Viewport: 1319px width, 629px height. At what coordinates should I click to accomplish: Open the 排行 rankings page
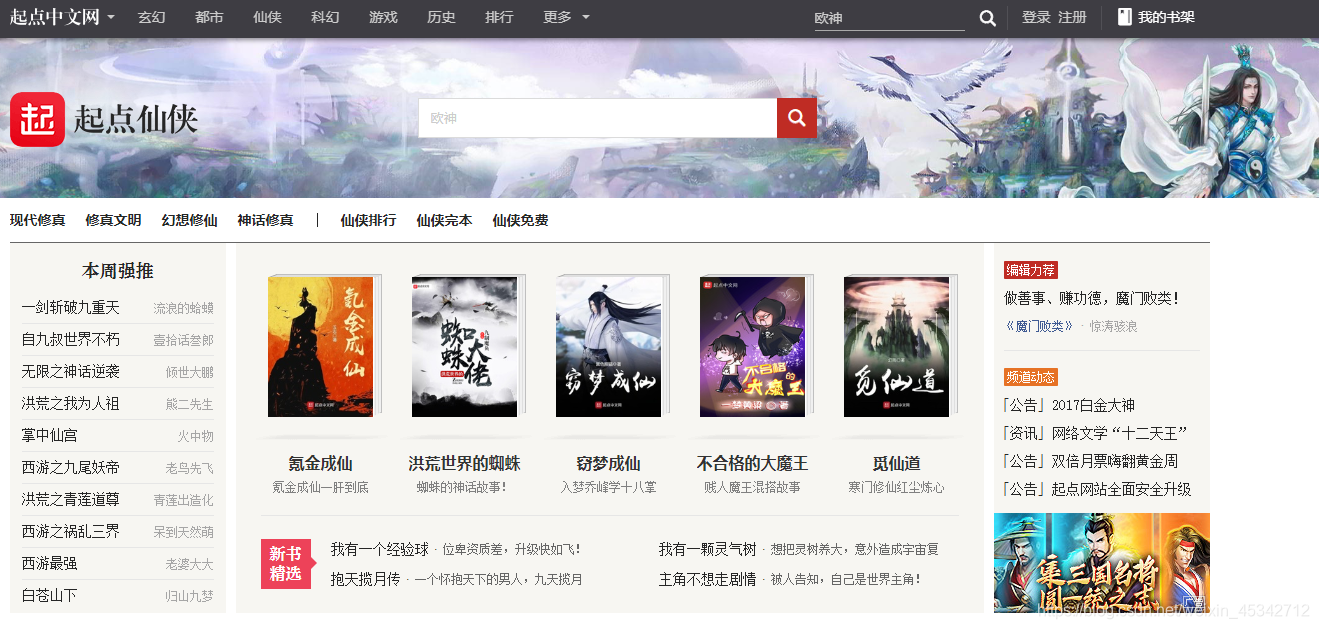tap(499, 17)
